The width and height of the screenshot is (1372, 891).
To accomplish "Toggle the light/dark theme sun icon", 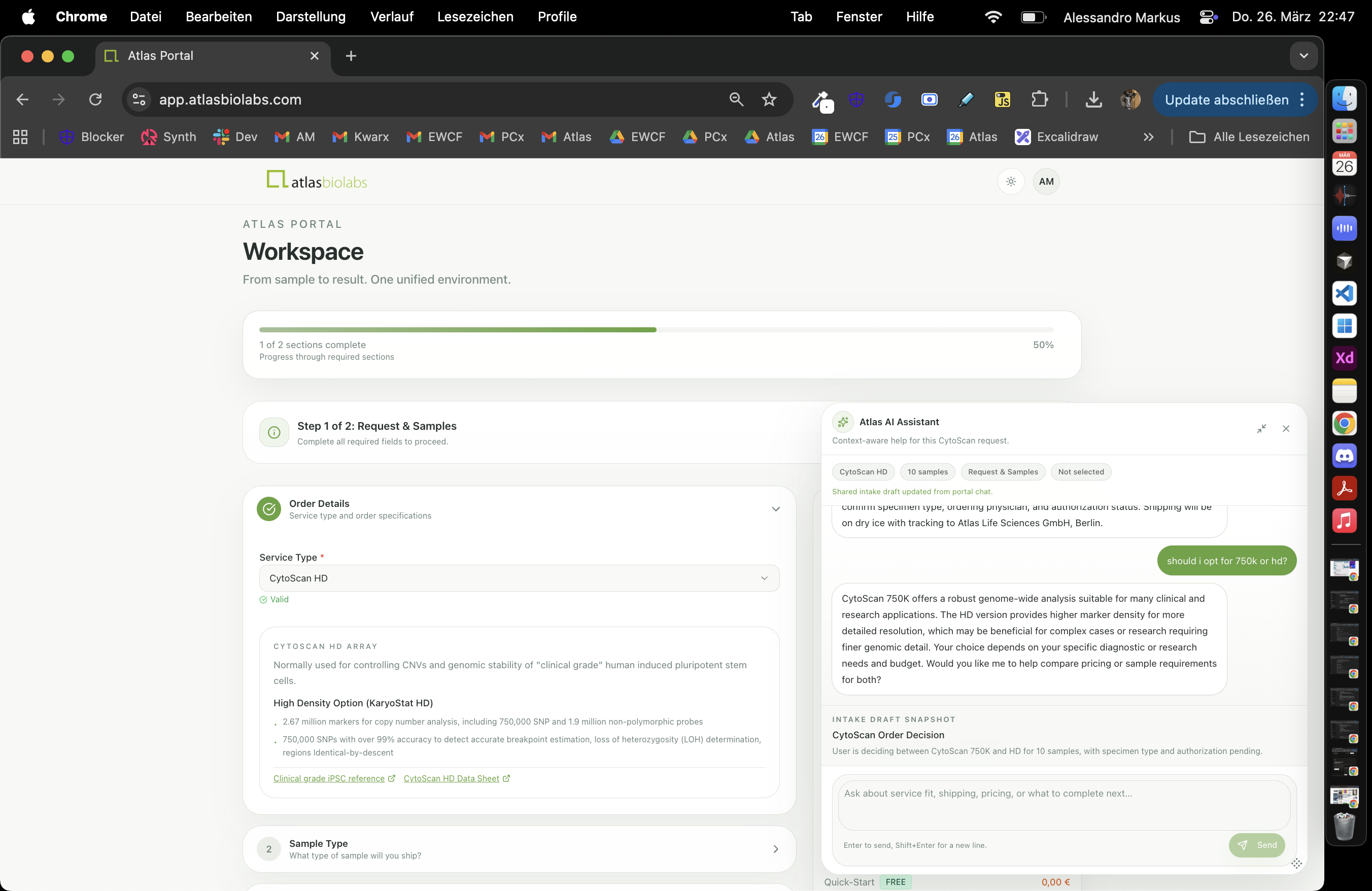I will click(x=1011, y=182).
